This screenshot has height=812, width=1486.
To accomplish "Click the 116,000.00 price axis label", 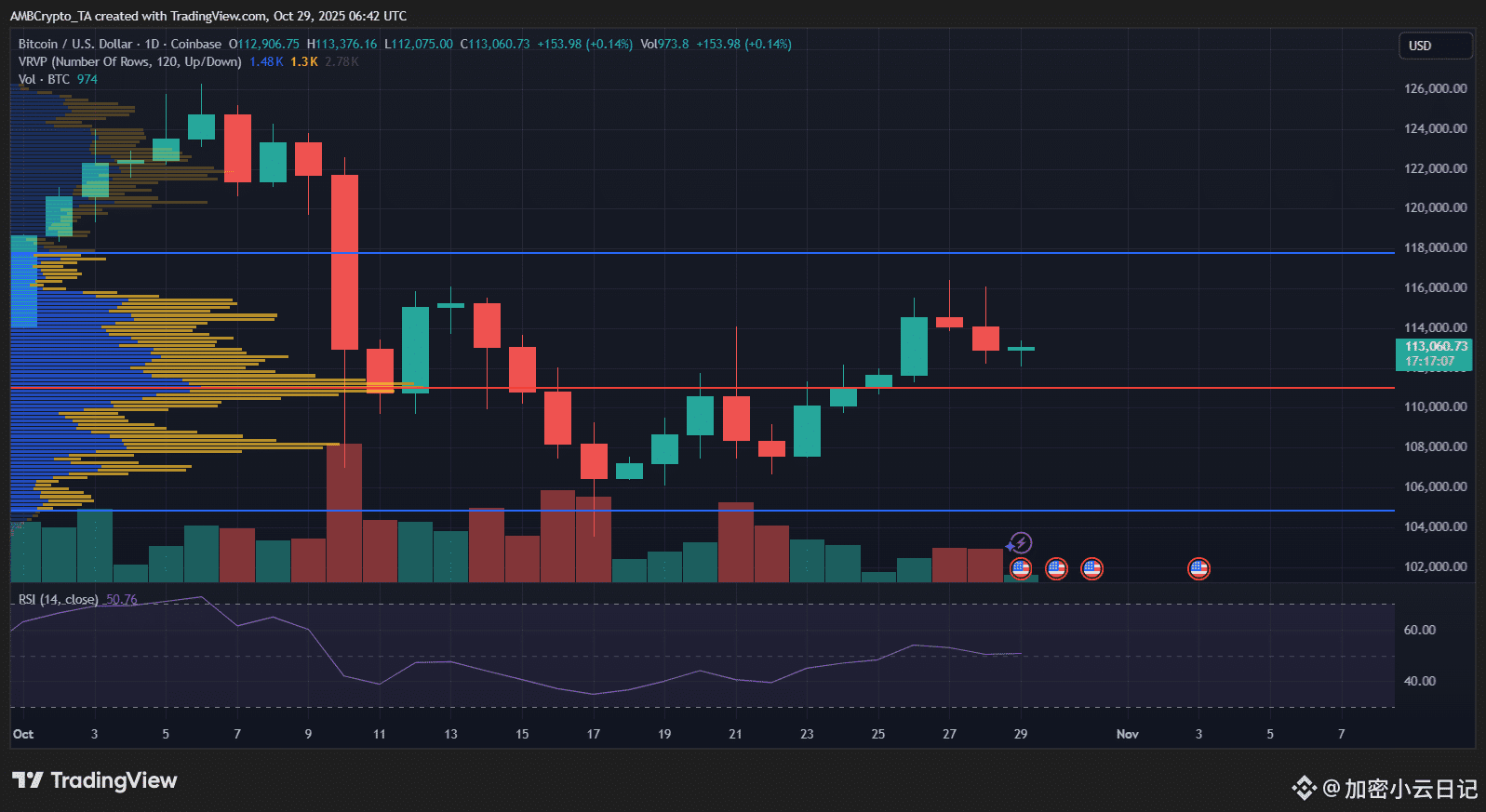I will click(1435, 287).
